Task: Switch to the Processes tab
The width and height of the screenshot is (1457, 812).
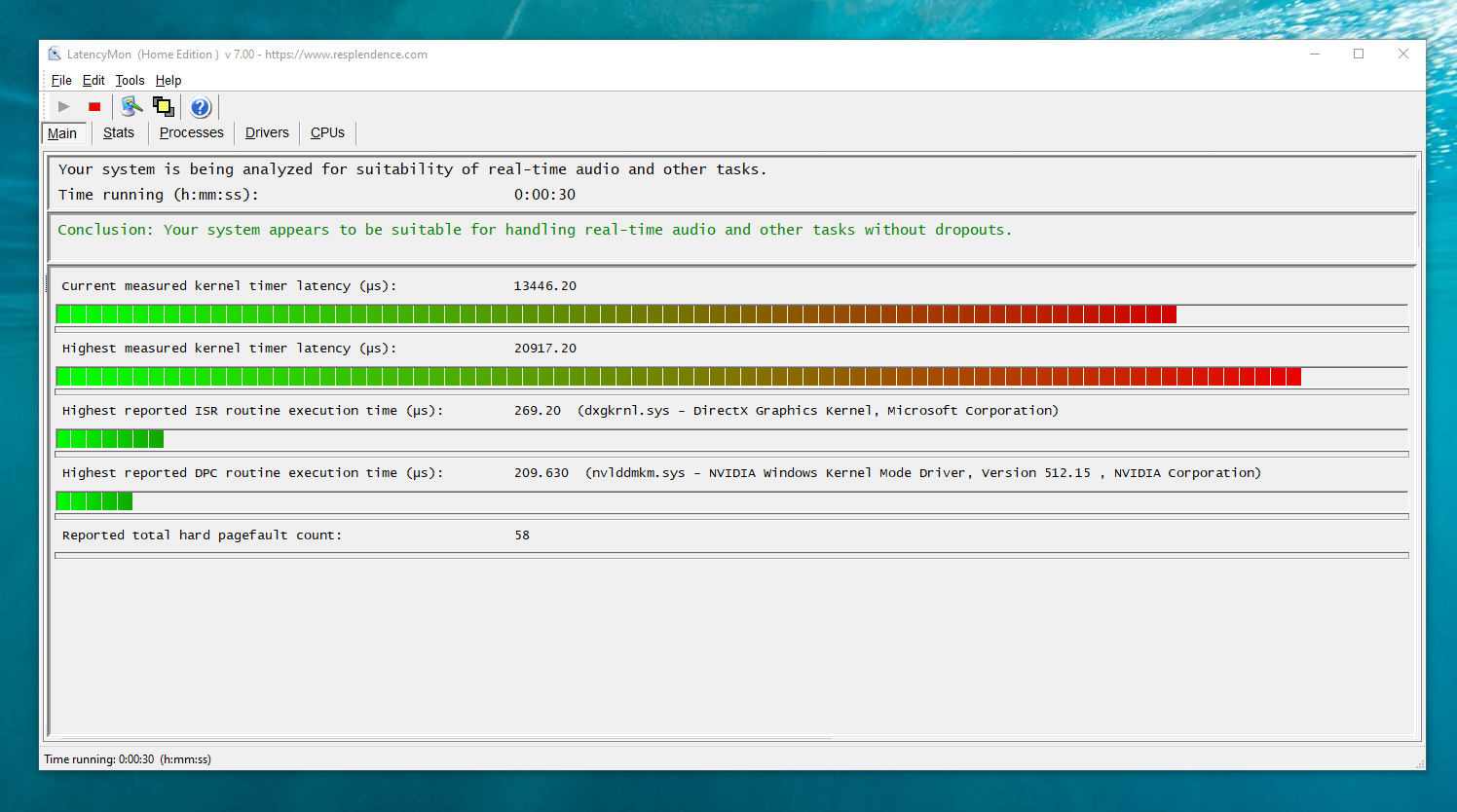Action: [192, 132]
